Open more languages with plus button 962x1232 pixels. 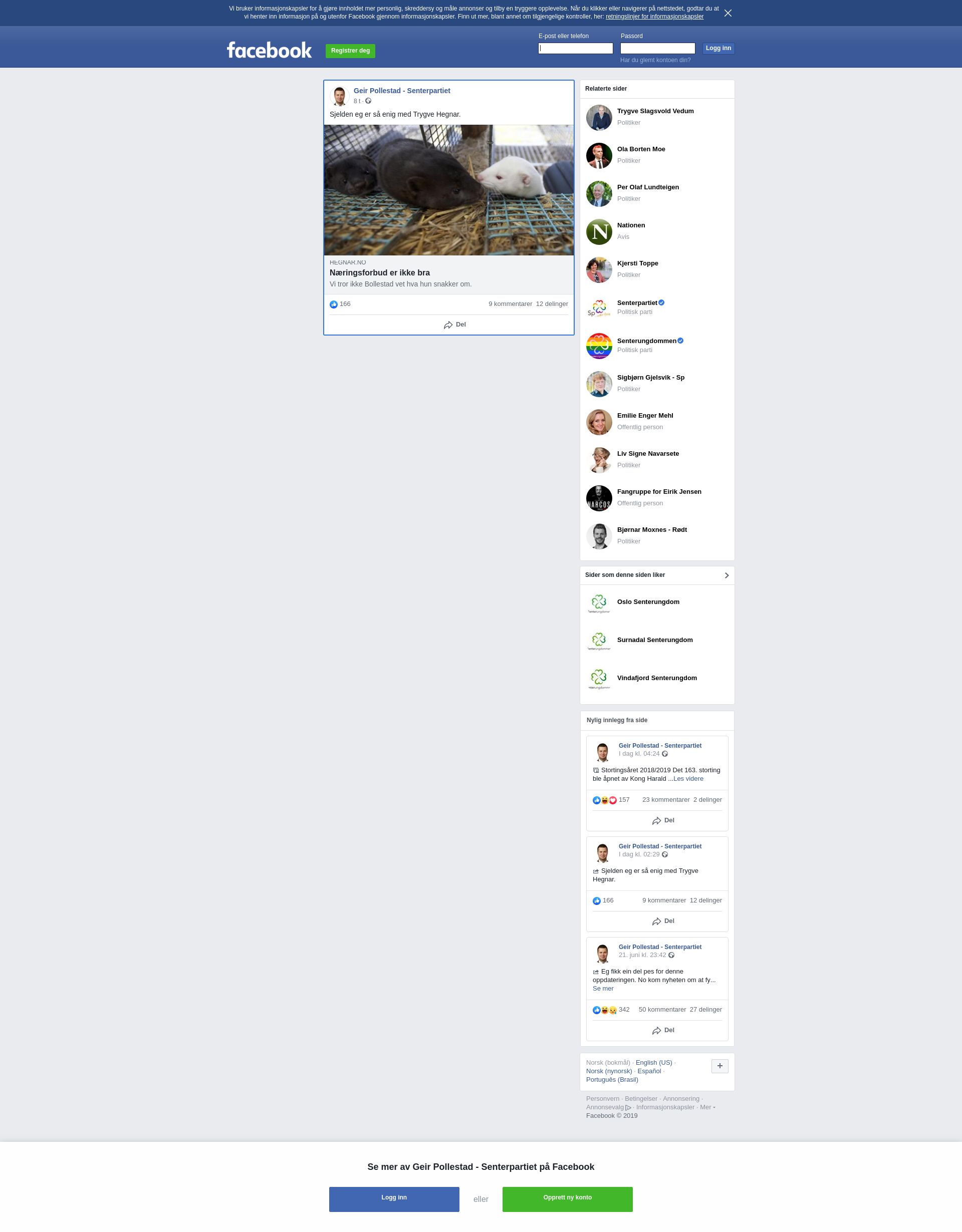tap(719, 1066)
